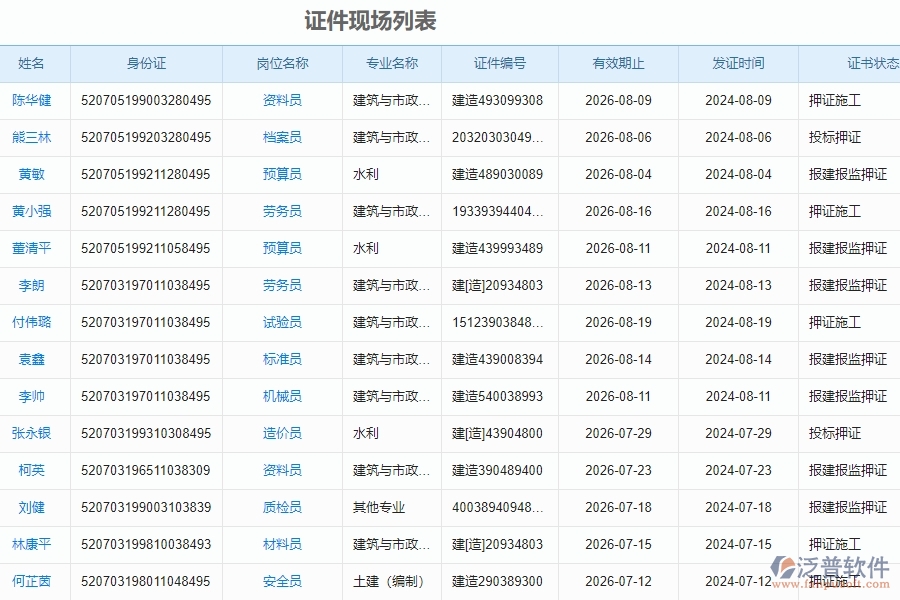Screen dimensions: 900x600
Task: Select the 黄敏 name link
Action: pos(34,174)
